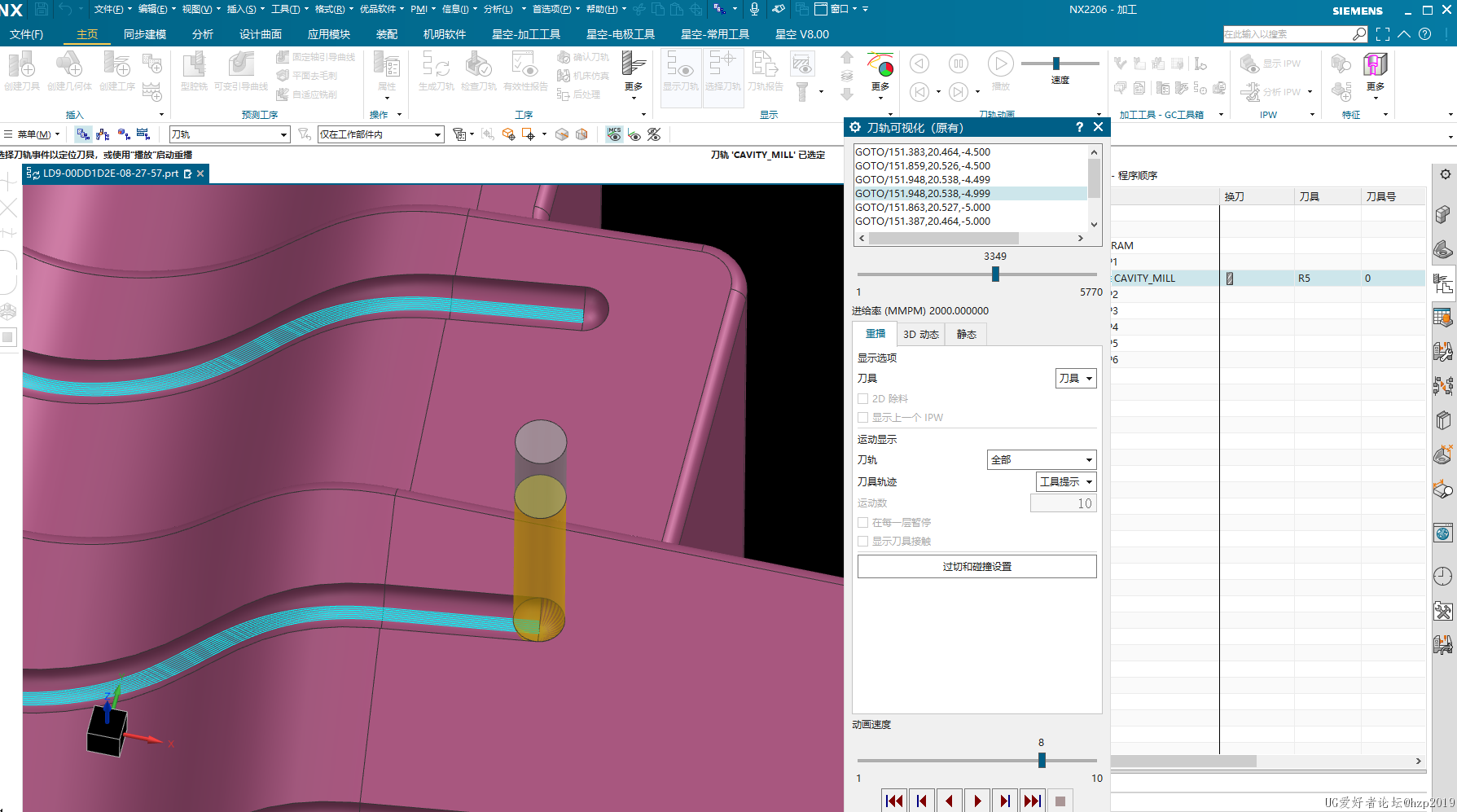Switch to the 3D 动态 tab

pyautogui.click(x=921, y=334)
